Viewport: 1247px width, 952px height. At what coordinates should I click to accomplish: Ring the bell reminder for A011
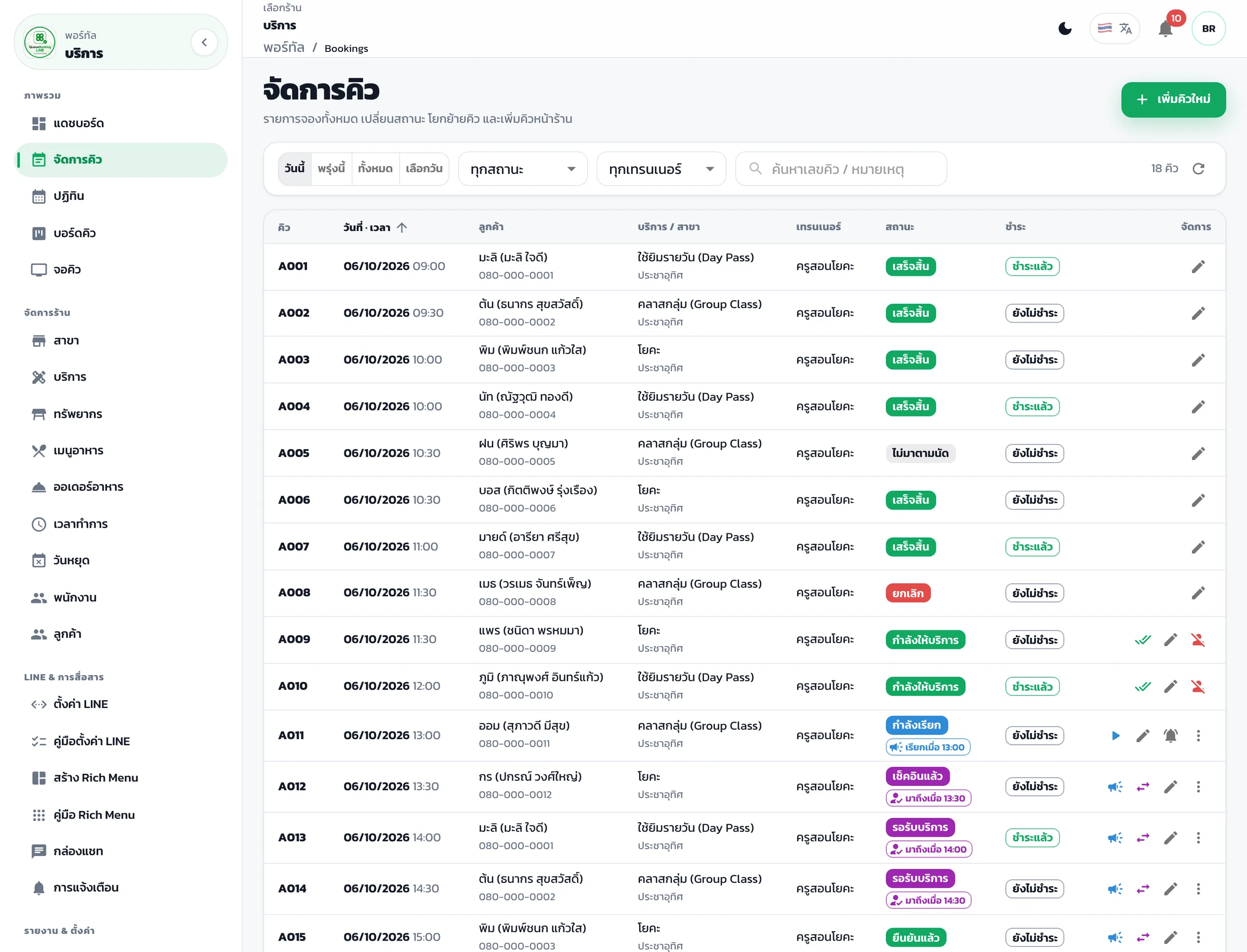(x=1171, y=735)
